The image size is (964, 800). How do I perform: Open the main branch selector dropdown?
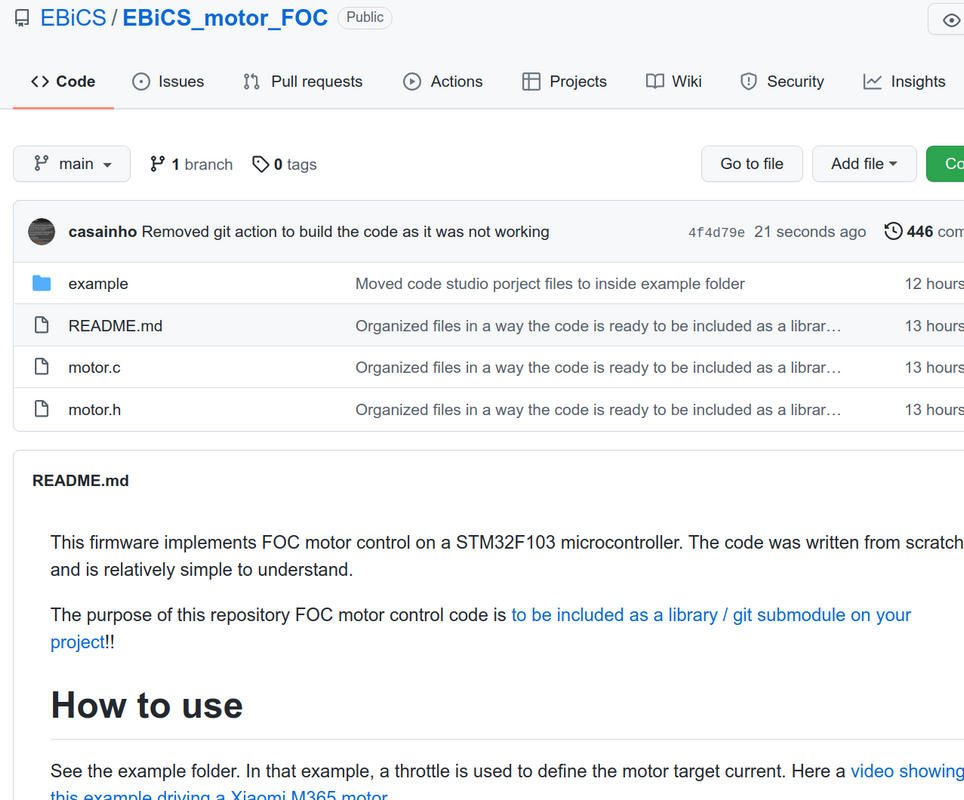click(x=72, y=164)
